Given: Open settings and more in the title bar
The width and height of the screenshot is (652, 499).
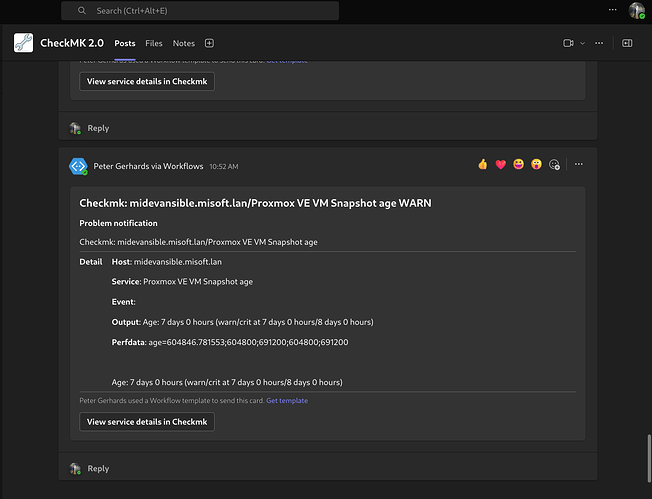Looking at the screenshot, I should coord(612,10).
